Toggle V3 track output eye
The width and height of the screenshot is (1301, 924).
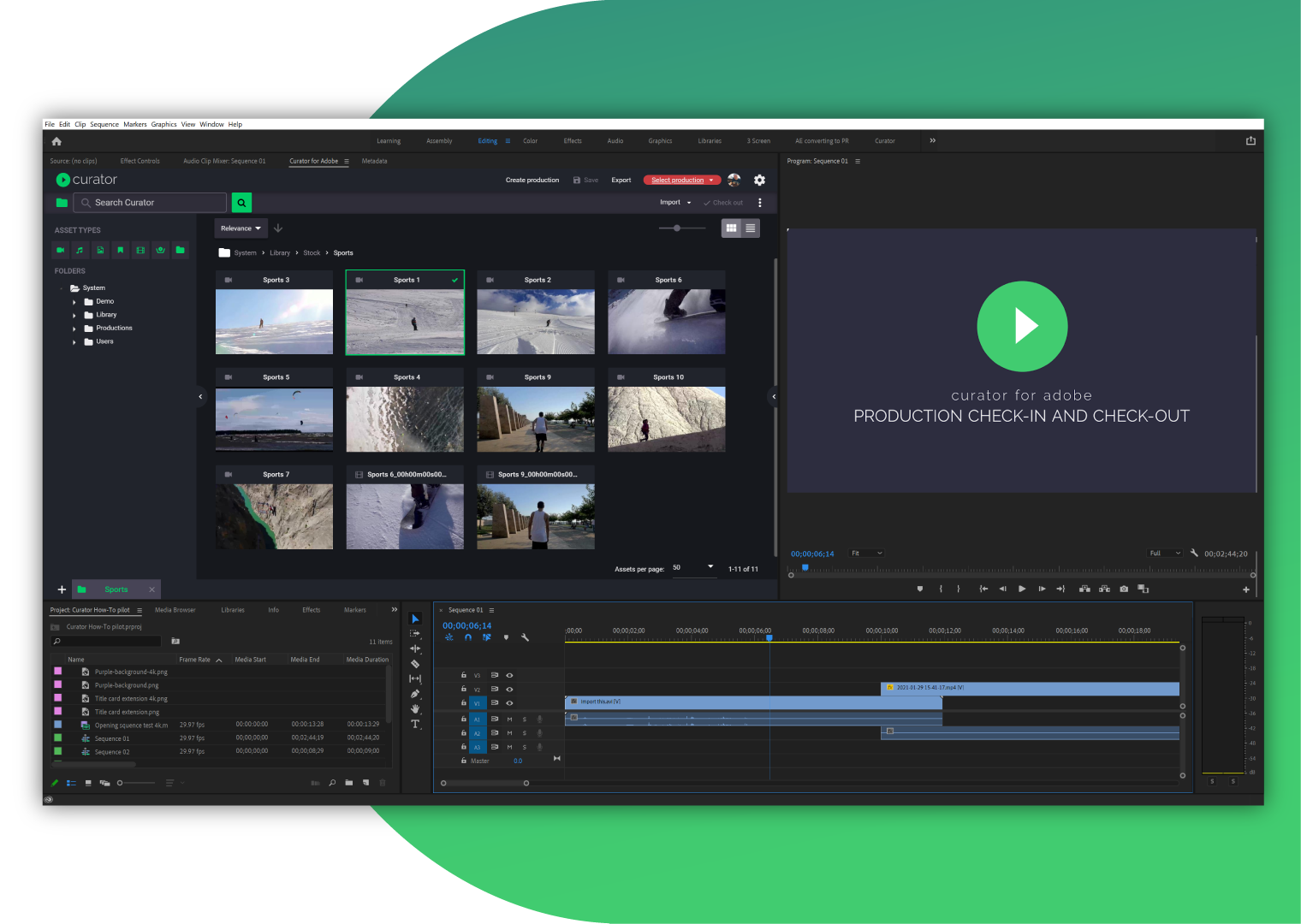pyautogui.click(x=509, y=675)
